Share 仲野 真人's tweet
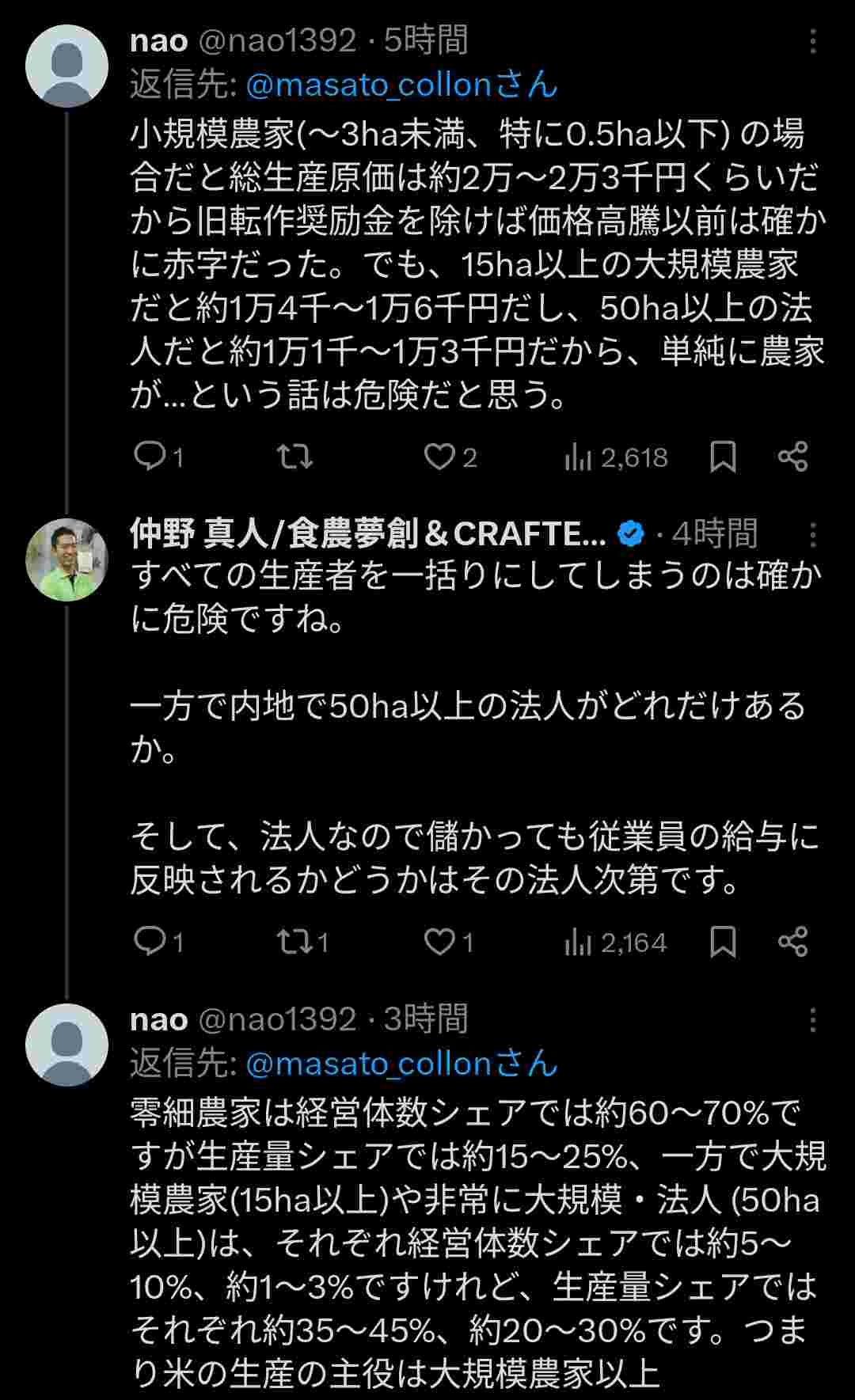 click(x=792, y=942)
